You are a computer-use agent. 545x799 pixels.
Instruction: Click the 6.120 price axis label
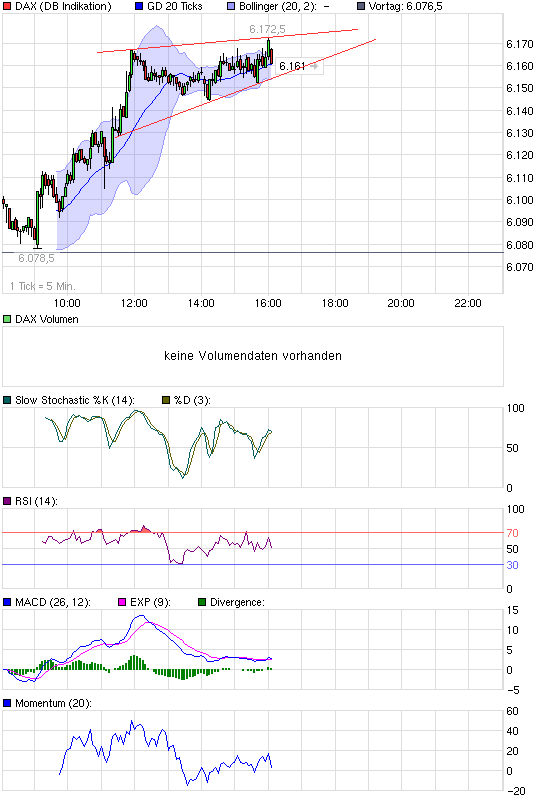point(520,155)
